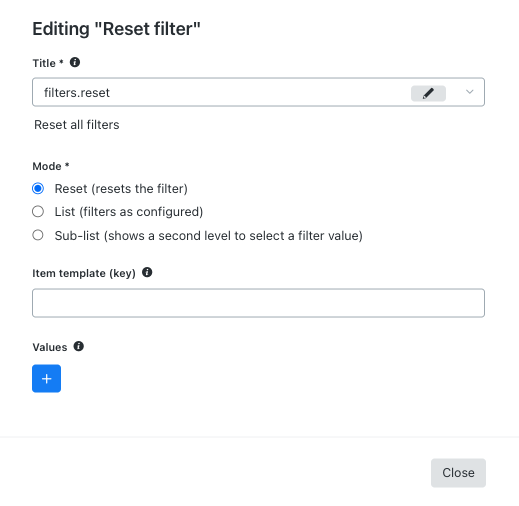Click "Reset (resets the filter)" label text
This screenshot has height=506, width=519.
point(121,189)
